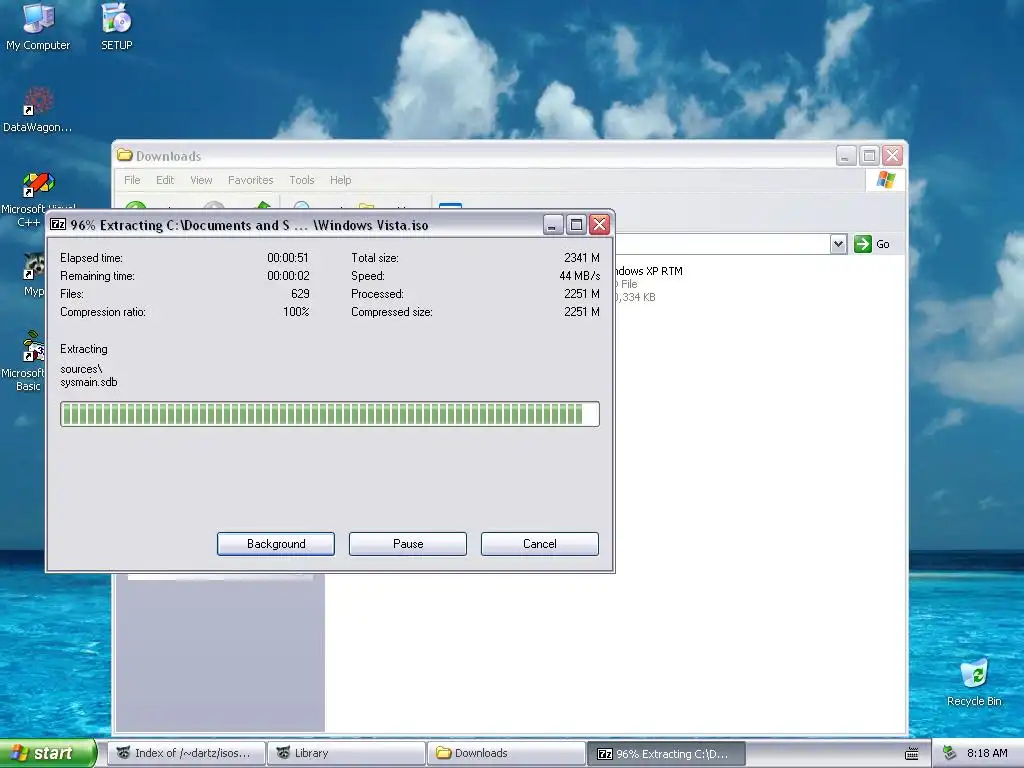
Task: Click the Total size value 2341 M
Action: pos(581,257)
